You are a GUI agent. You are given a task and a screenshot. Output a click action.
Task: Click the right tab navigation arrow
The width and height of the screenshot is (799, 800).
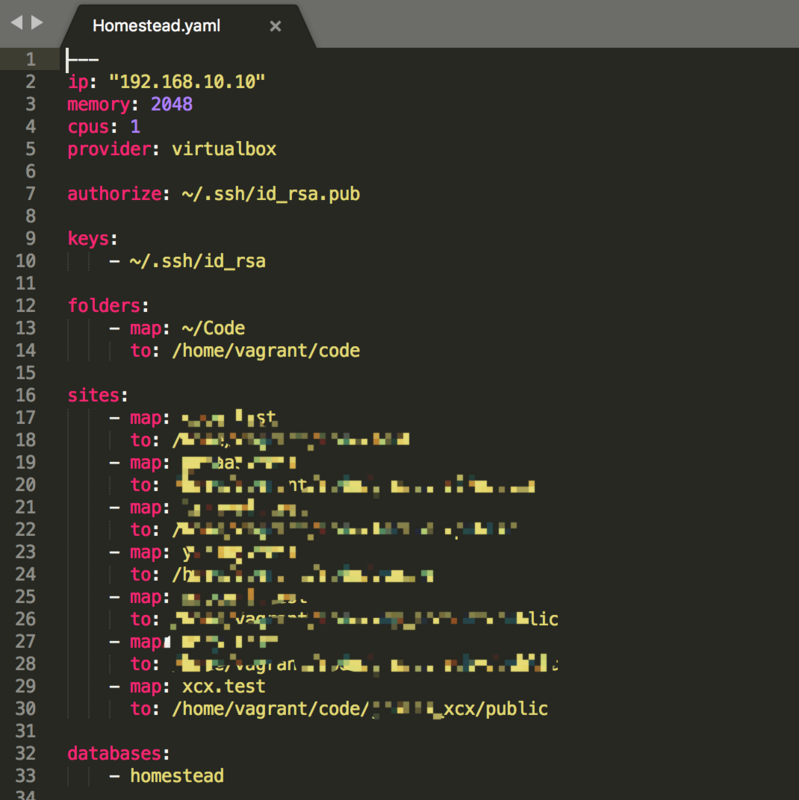(x=37, y=22)
